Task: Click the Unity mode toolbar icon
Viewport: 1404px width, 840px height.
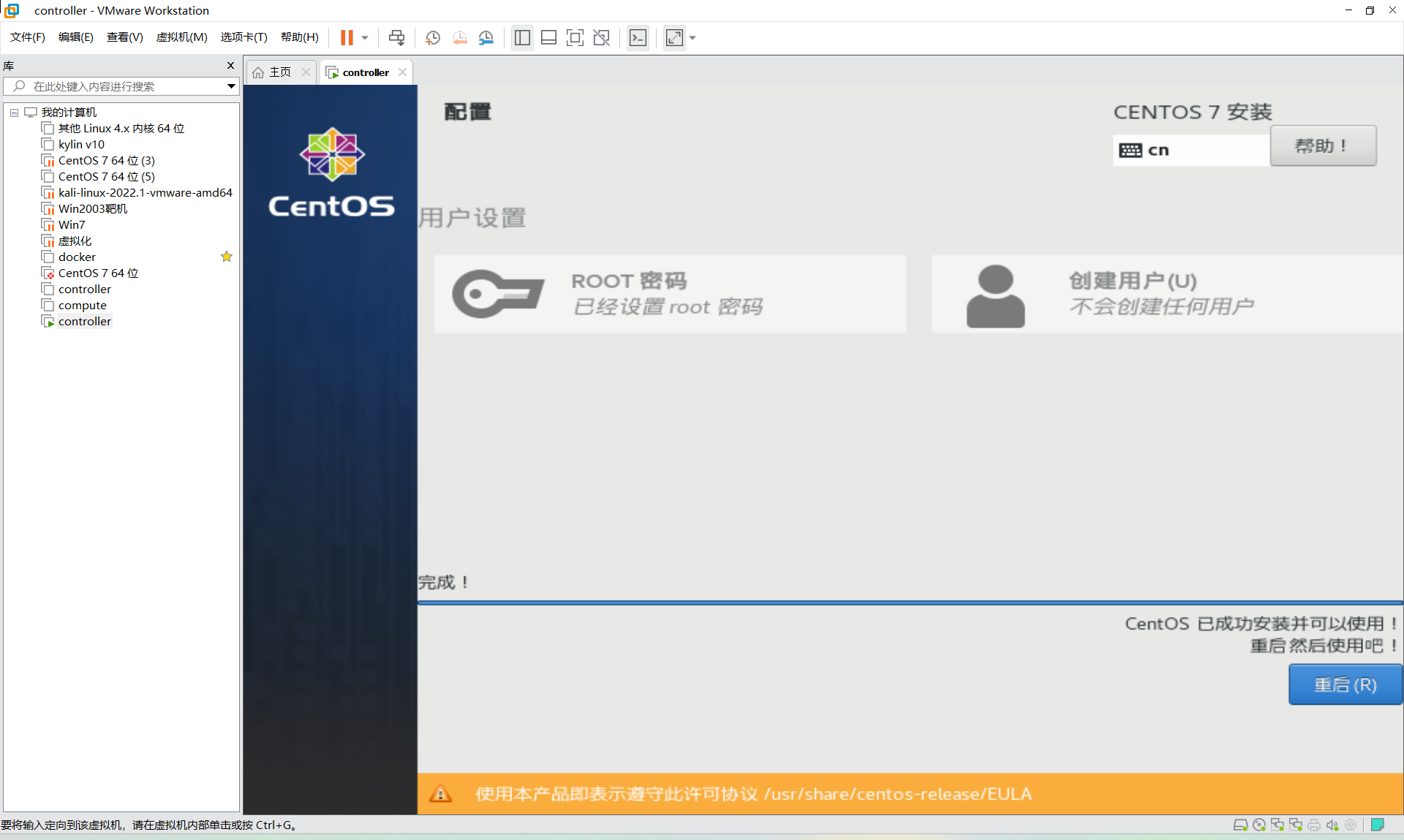Action: point(602,38)
